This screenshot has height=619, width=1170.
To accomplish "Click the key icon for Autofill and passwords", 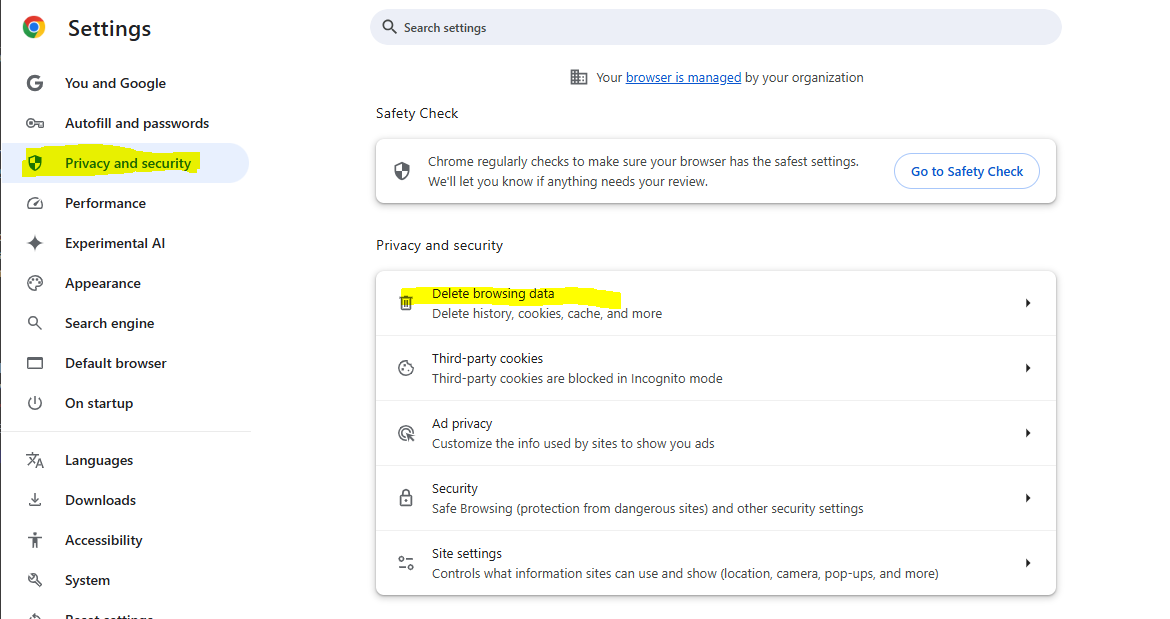I will tap(35, 123).
